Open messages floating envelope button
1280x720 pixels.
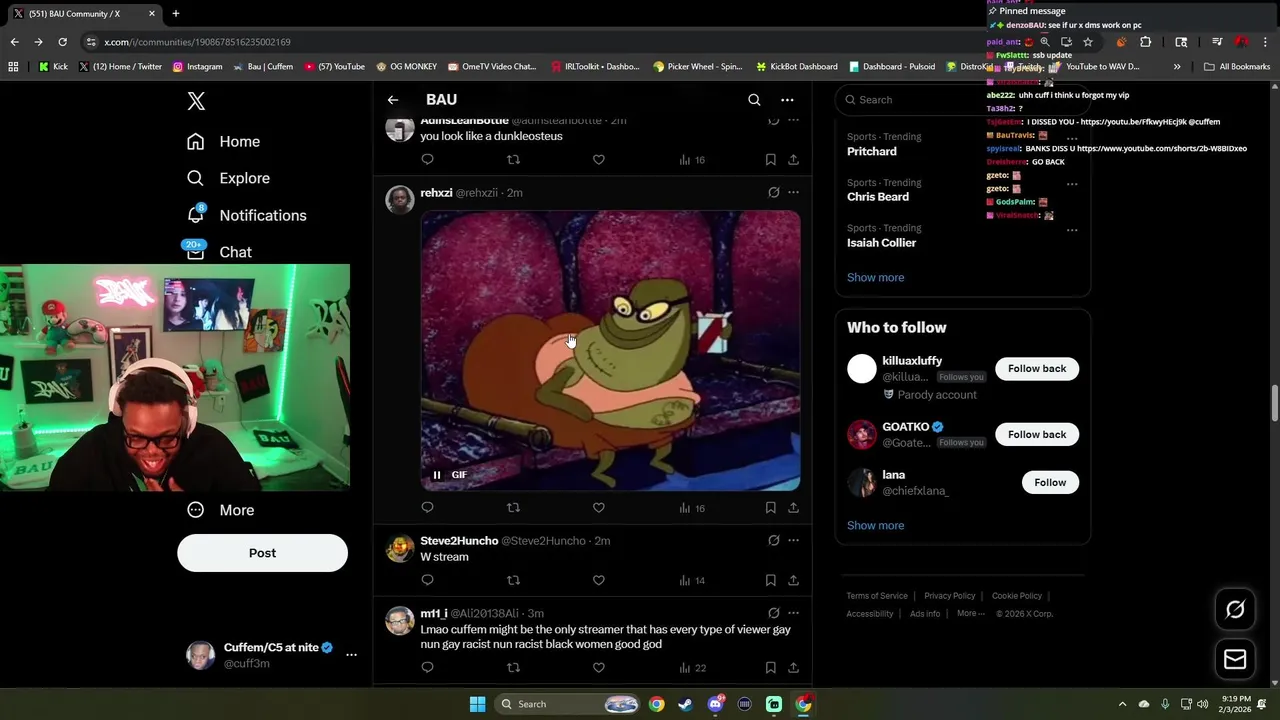click(1235, 659)
